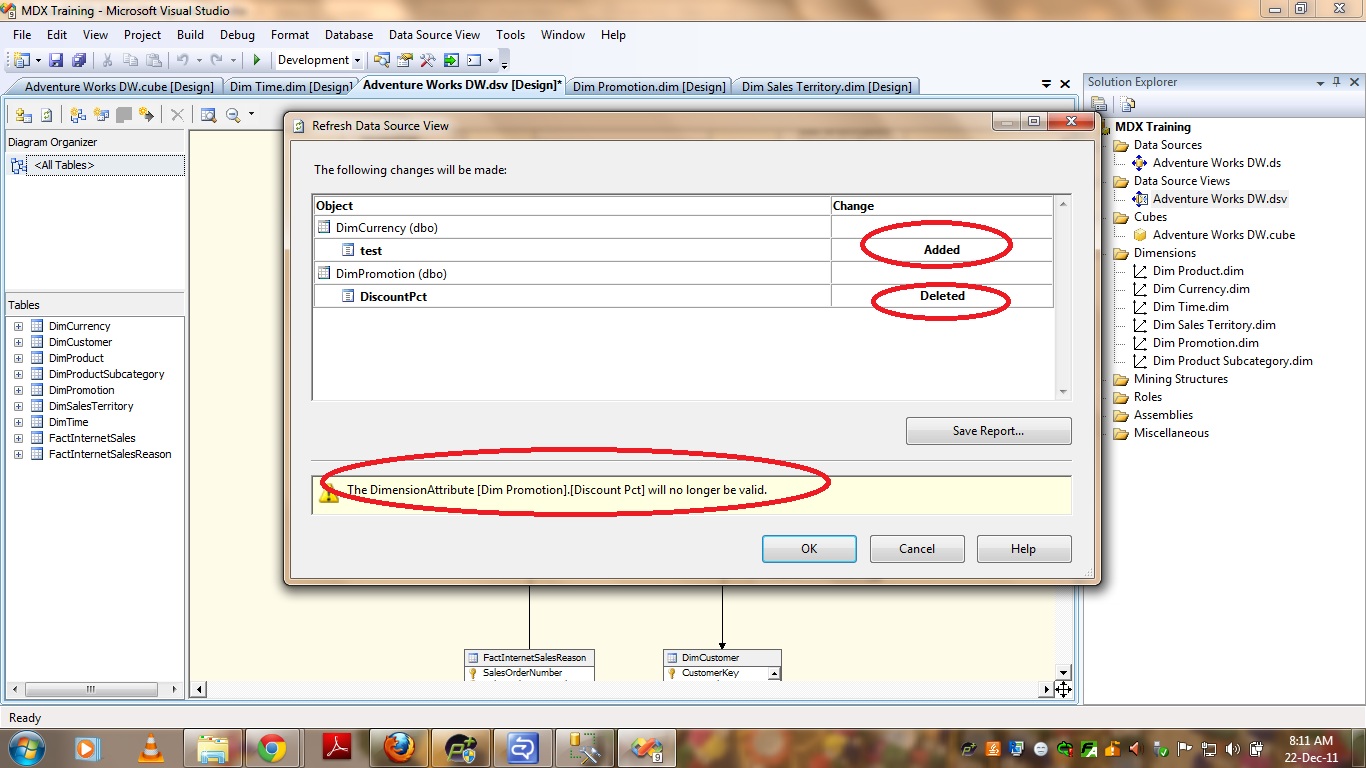Click the Zoom magnifier icon in DSV toolbar
The image size is (1366, 768).
point(234,115)
